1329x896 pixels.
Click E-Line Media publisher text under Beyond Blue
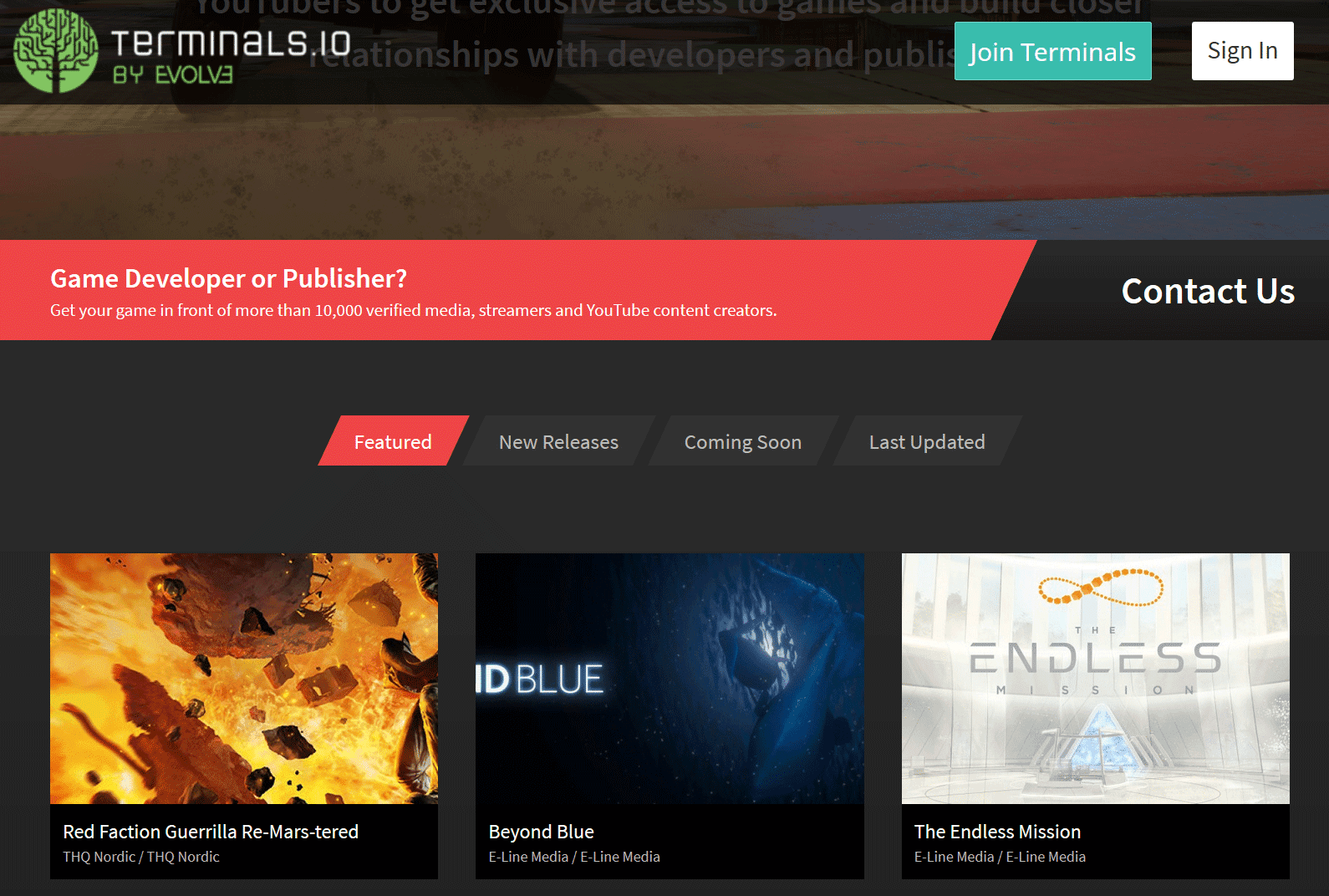pos(574,857)
